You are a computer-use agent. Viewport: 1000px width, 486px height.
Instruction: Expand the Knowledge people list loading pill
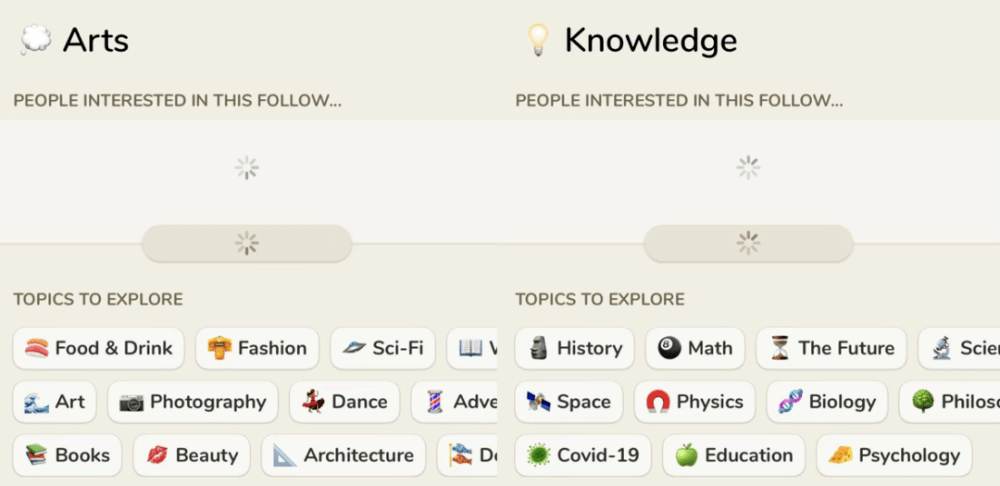tap(748, 243)
